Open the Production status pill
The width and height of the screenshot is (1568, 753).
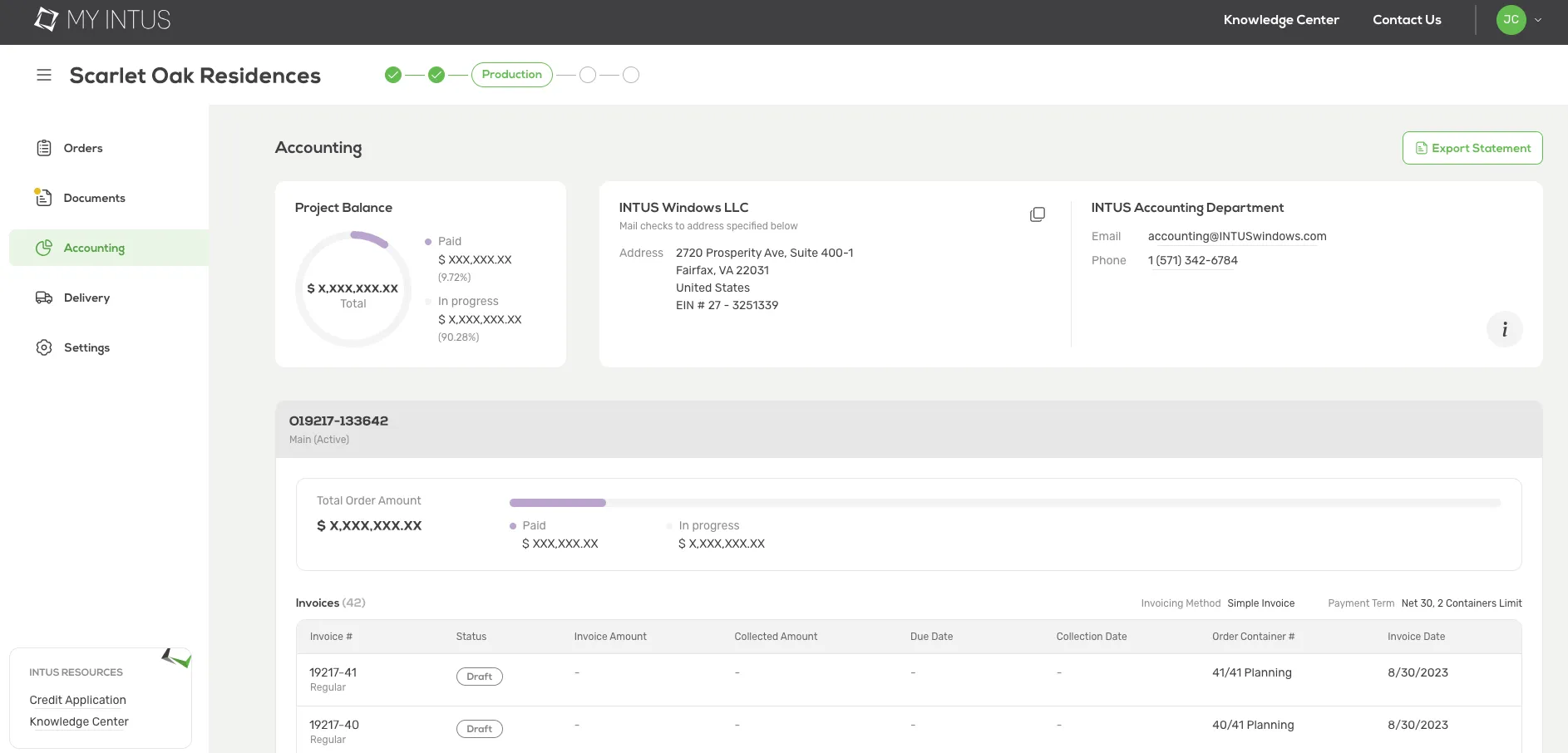[x=511, y=74]
